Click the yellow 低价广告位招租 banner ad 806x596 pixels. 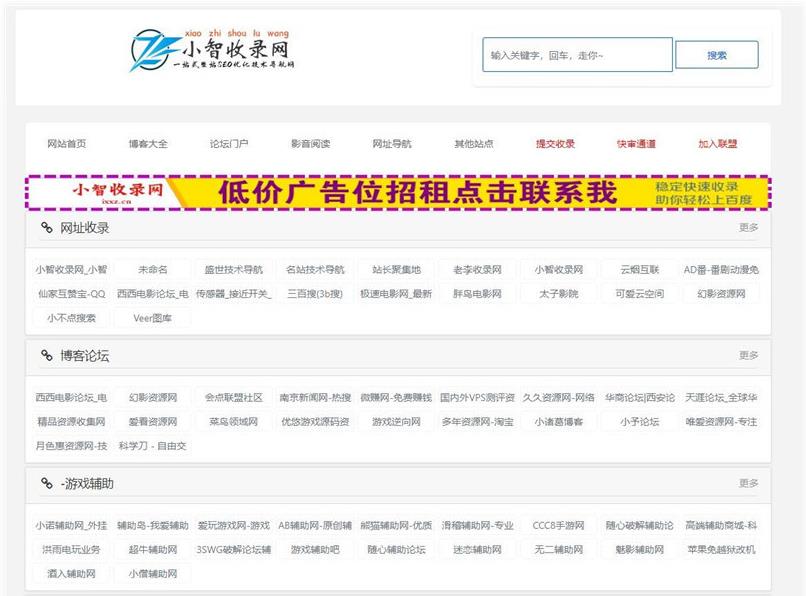398,193
